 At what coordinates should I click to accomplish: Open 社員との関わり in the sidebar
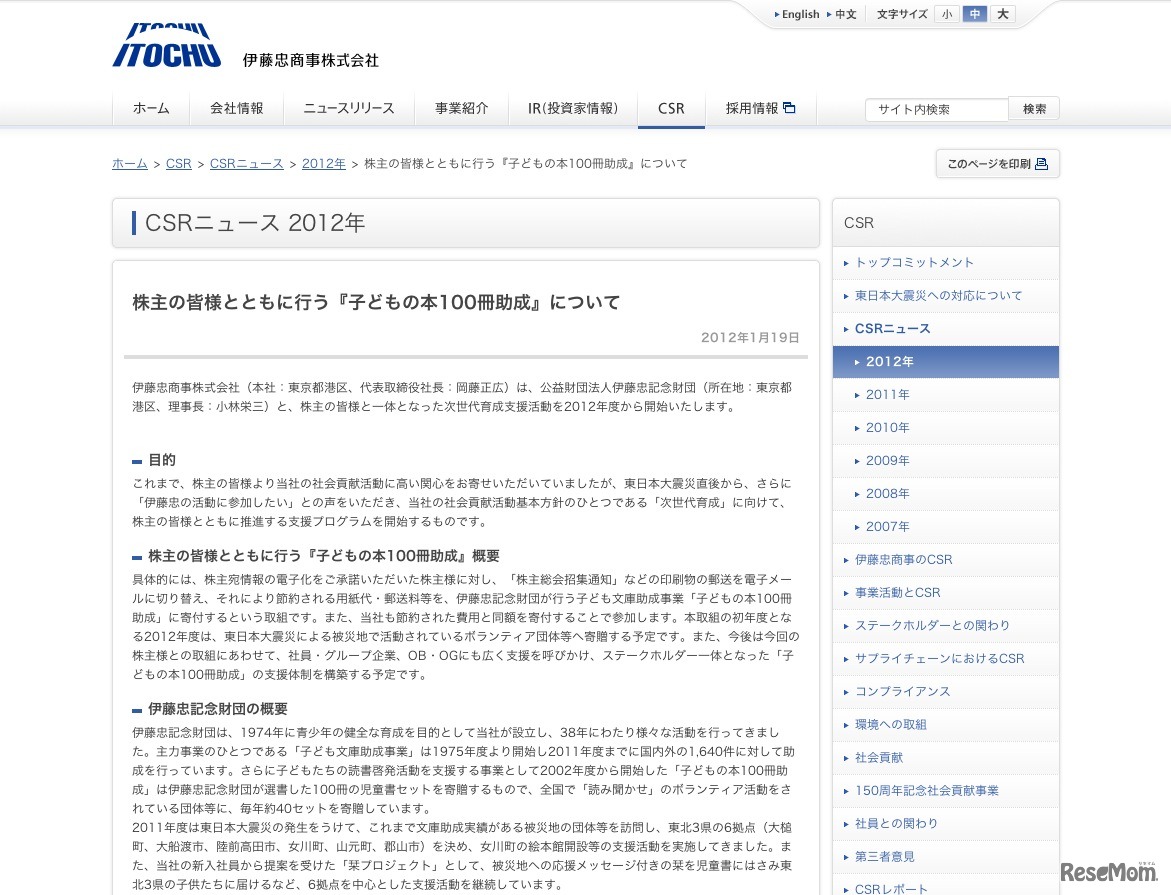(945, 823)
